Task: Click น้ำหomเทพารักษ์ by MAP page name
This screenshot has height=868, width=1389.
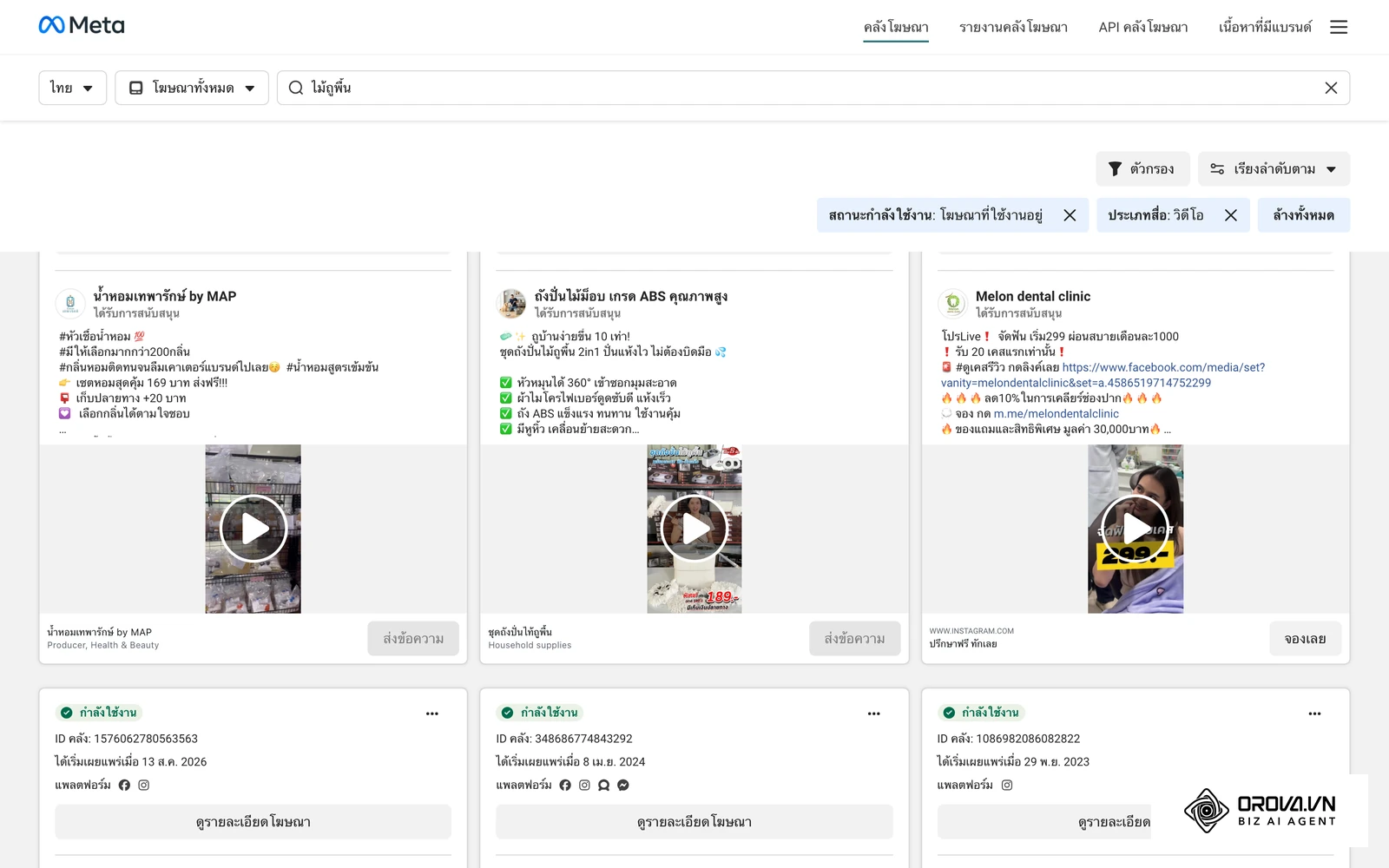Action: coord(165,296)
